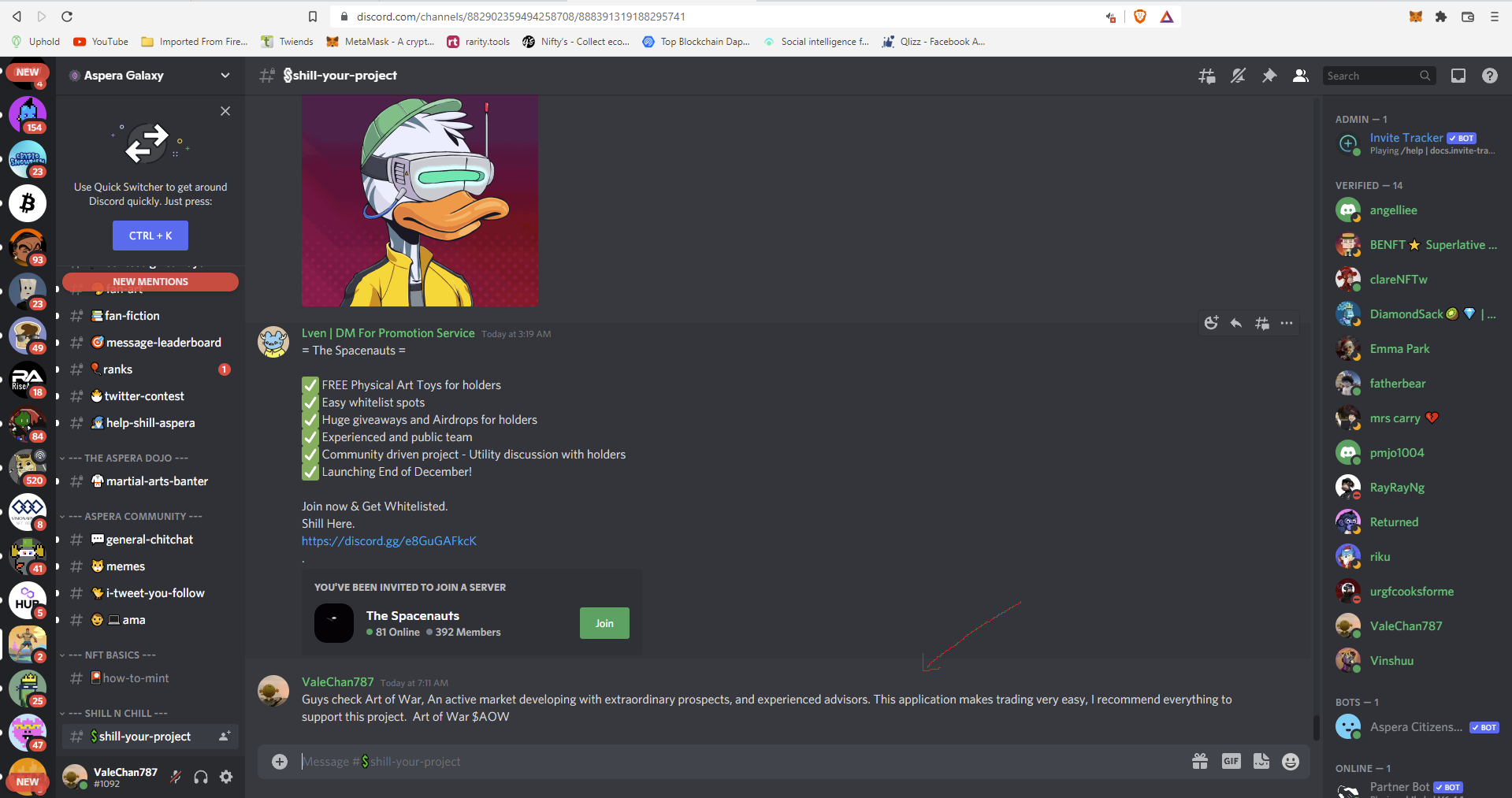The width and height of the screenshot is (1512, 798).
Task: Open the Threads icon in channel header
Action: pos(1206,76)
